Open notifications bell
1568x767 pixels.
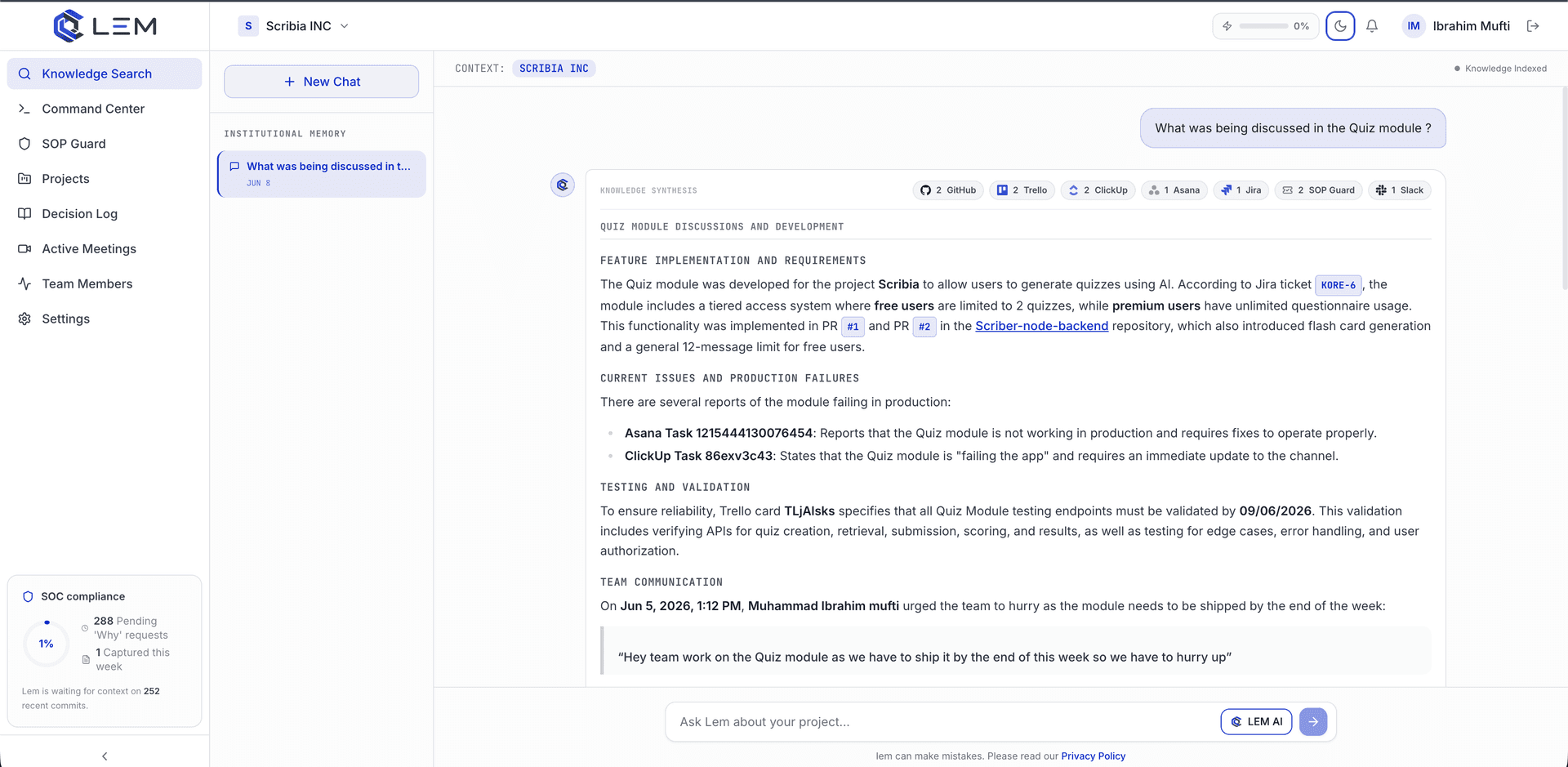1372,26
